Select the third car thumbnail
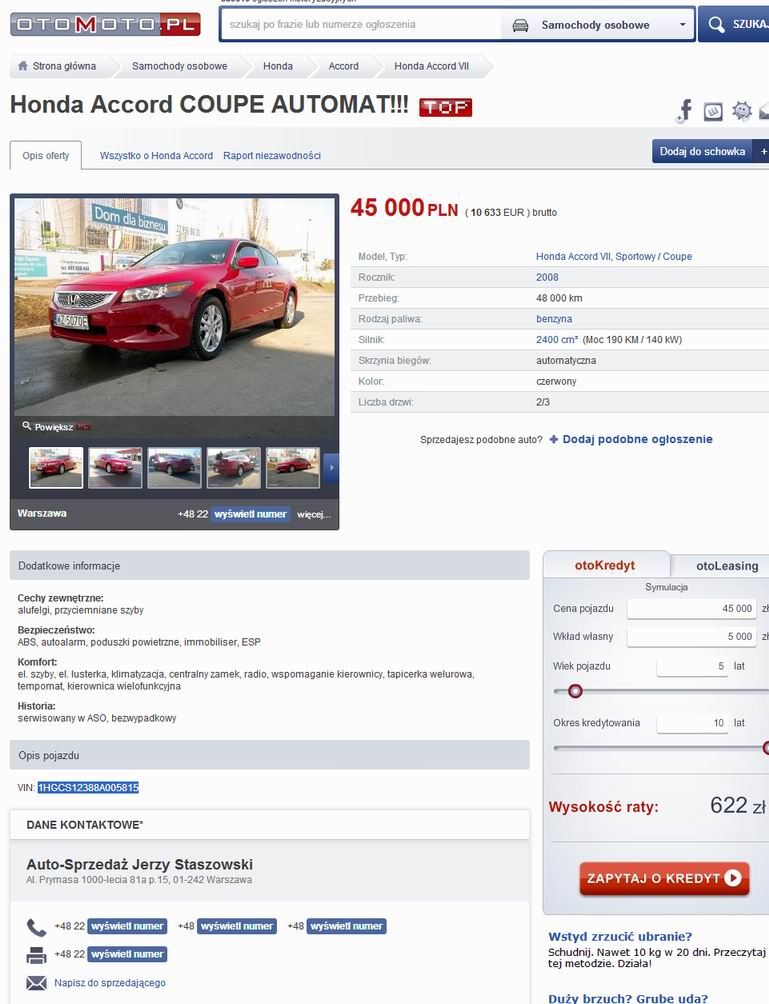 (x=174, y=467)
